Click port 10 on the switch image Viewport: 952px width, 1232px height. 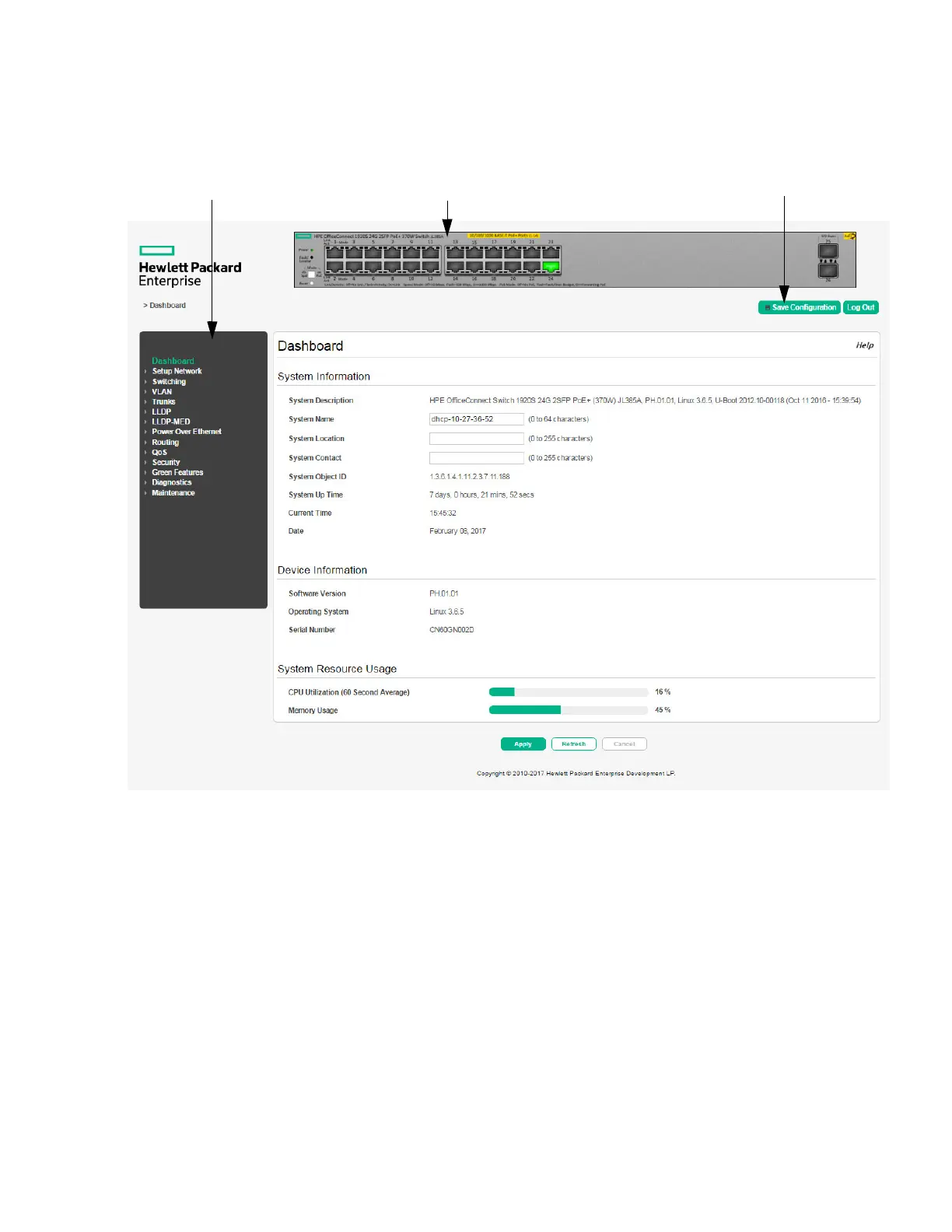[411, 268]
